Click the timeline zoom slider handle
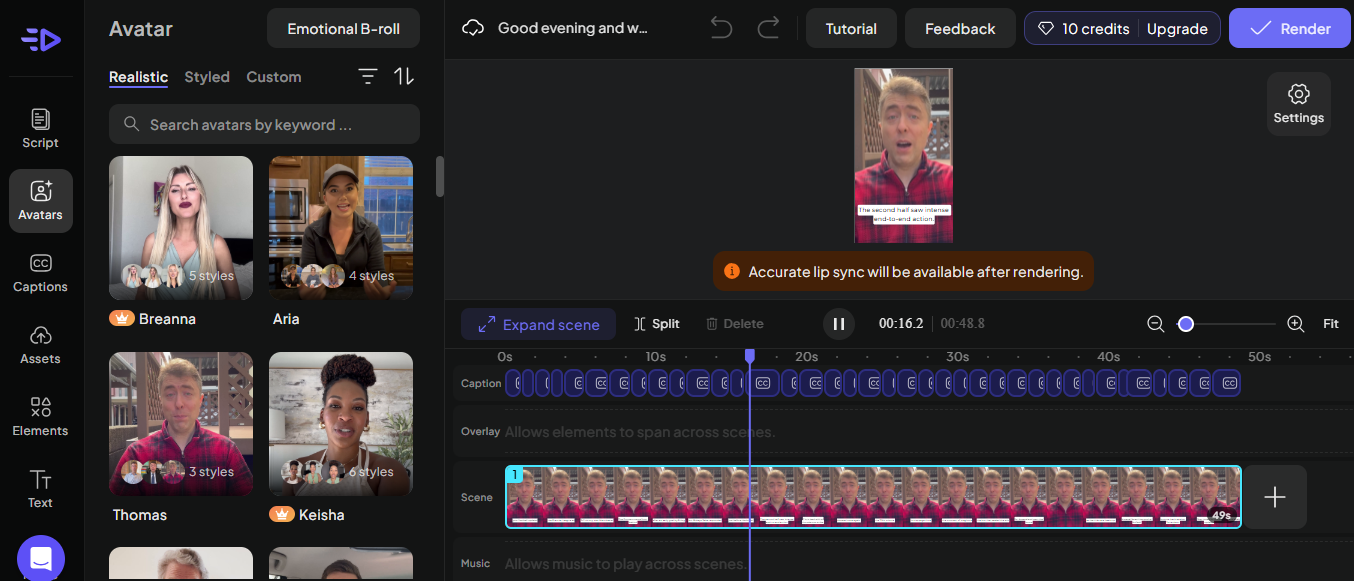Viewport: 1354px width, 581px height. pyautogui.click(x=1186, y=324)
